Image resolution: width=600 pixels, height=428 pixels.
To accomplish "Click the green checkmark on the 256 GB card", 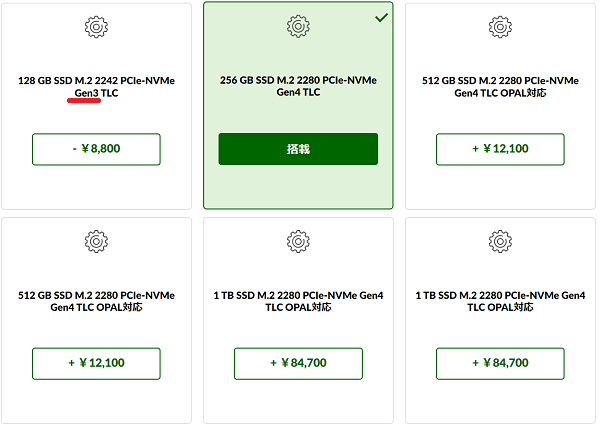I will coord(382,18).
